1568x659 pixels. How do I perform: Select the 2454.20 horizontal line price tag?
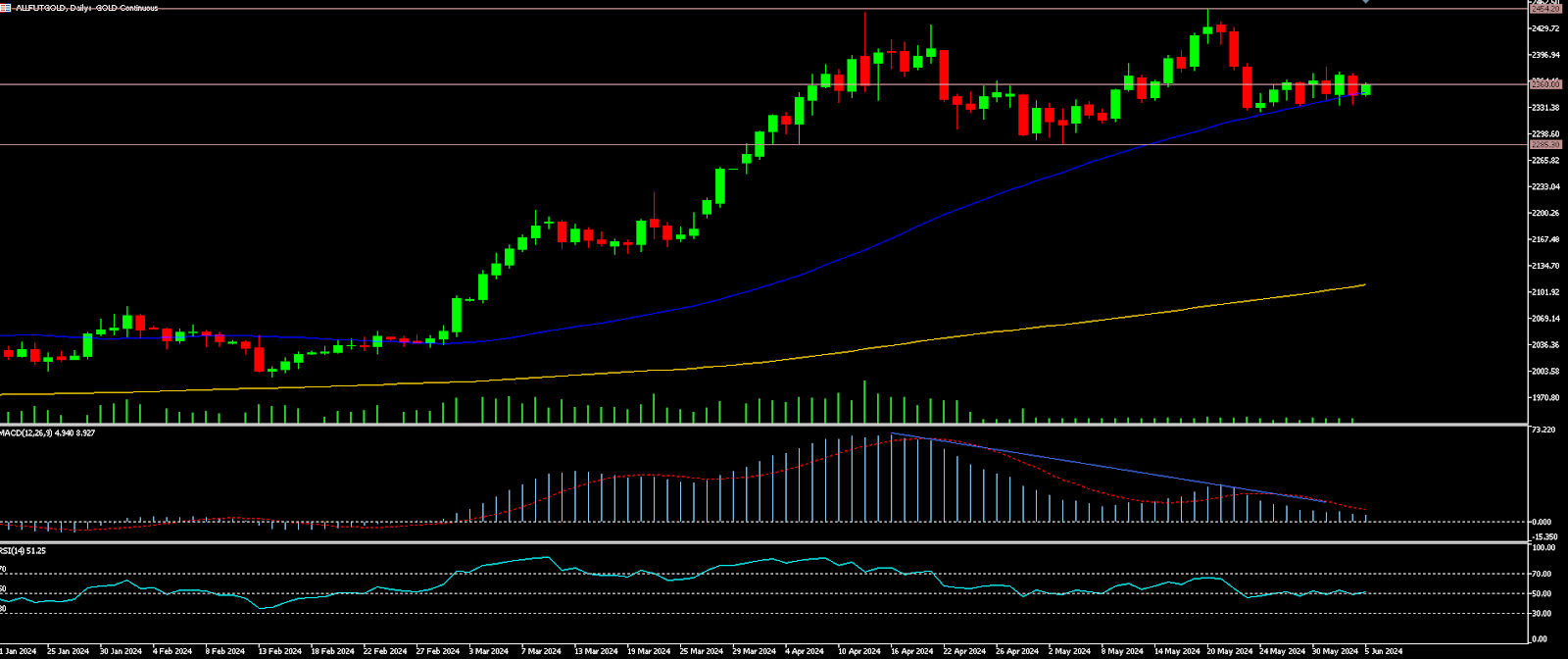[1545, 9]
